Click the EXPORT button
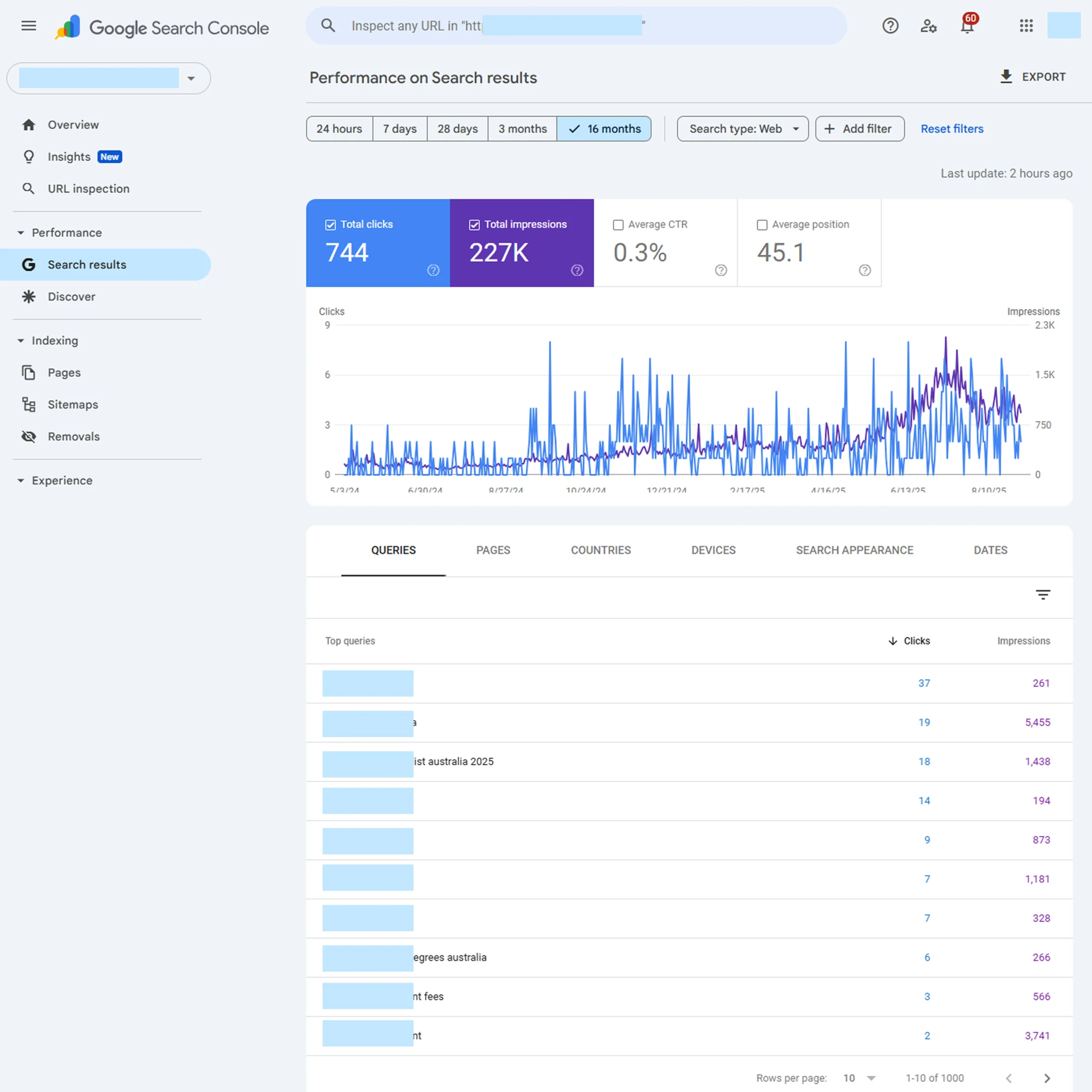 tap(1032, 77)
